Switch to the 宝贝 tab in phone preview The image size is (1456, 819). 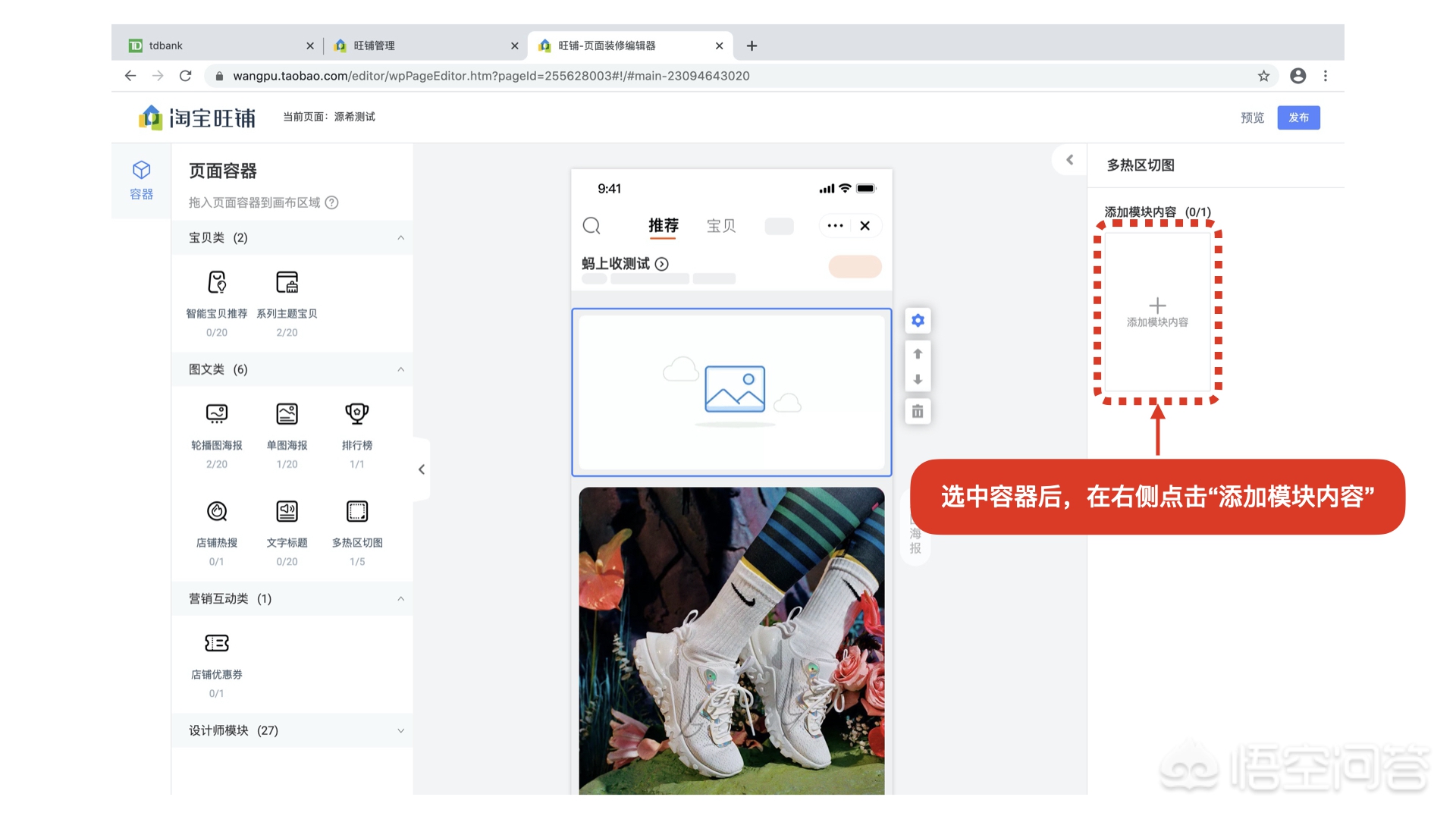tap(720, 225)
